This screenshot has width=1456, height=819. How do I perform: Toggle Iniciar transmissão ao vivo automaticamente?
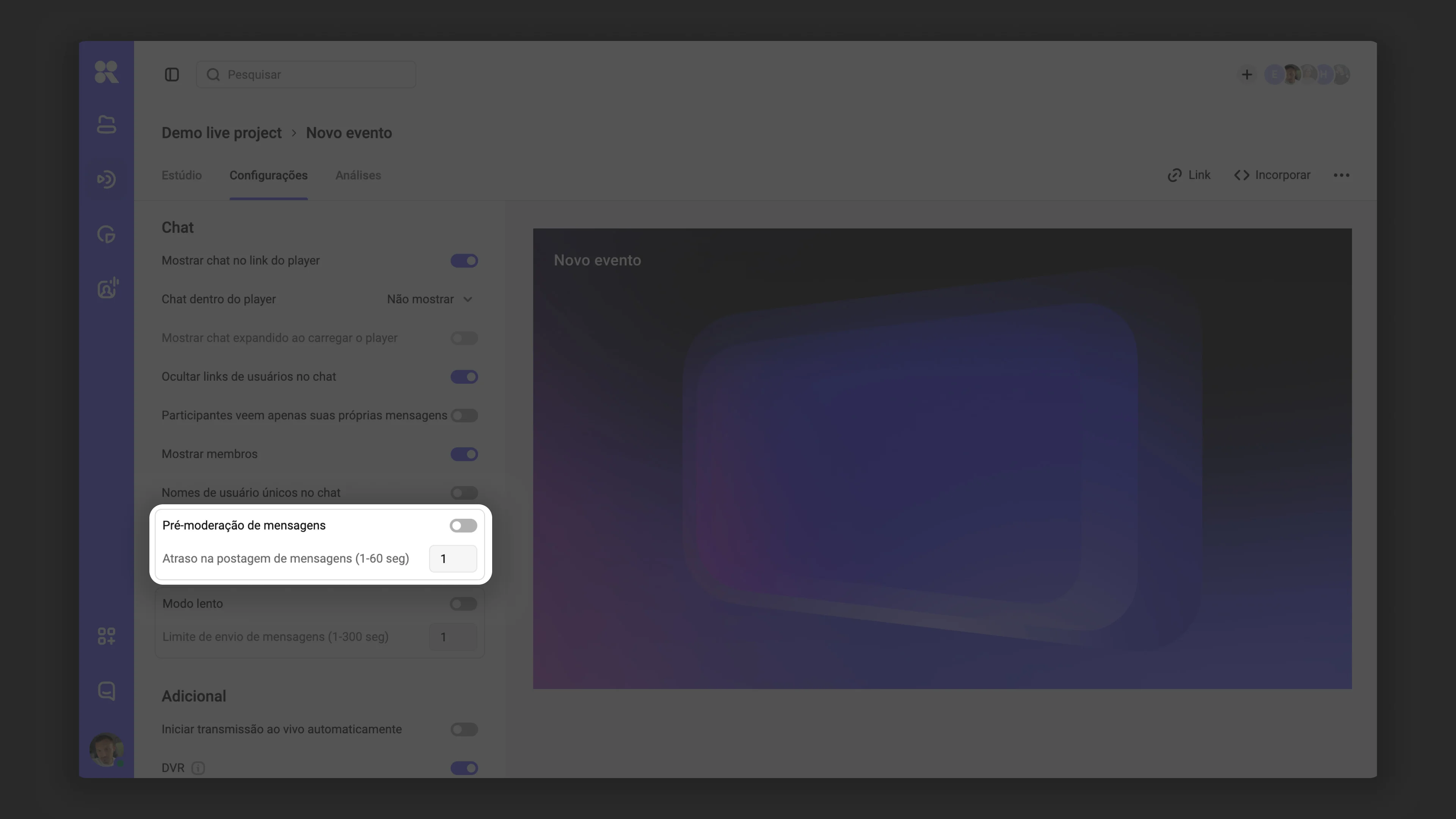pos(464,730)
